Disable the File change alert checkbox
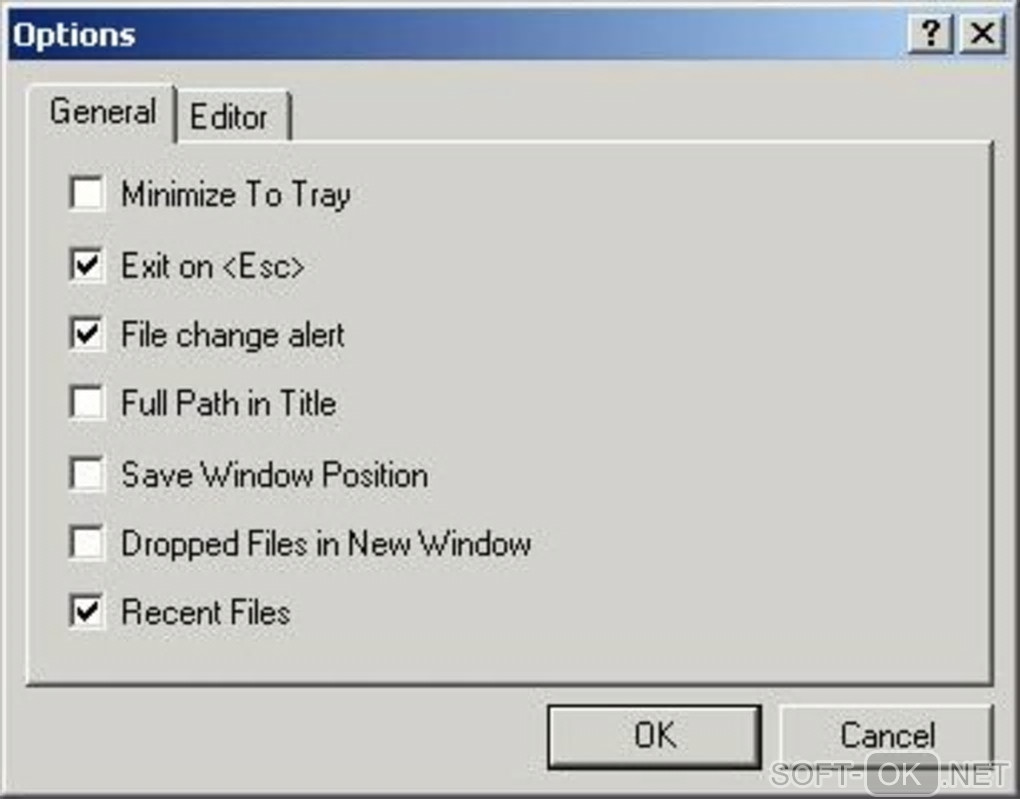Screen dimensions: 1020x799 [87, 334]
